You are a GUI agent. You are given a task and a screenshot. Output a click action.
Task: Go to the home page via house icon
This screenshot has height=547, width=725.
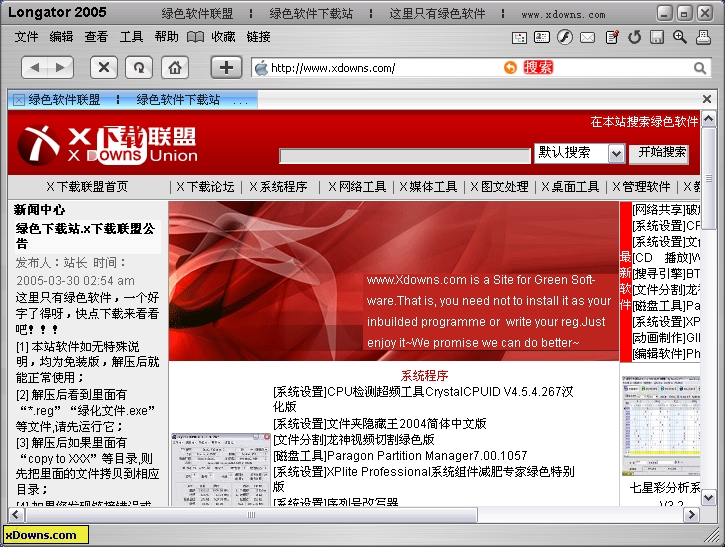(x=175, y=68)
